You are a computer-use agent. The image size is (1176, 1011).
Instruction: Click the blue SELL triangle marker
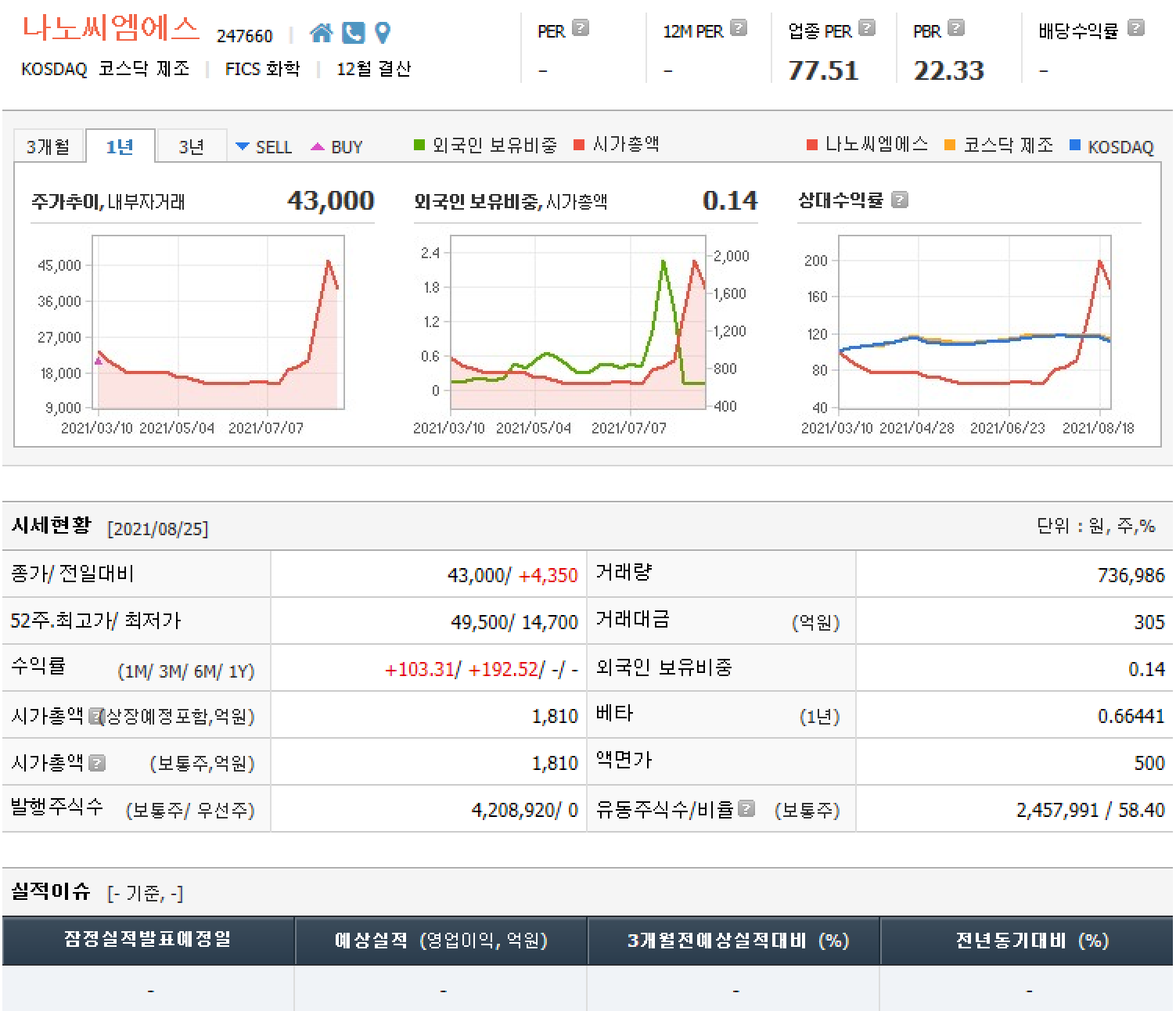pyautogui.click(x=243, y=146)
